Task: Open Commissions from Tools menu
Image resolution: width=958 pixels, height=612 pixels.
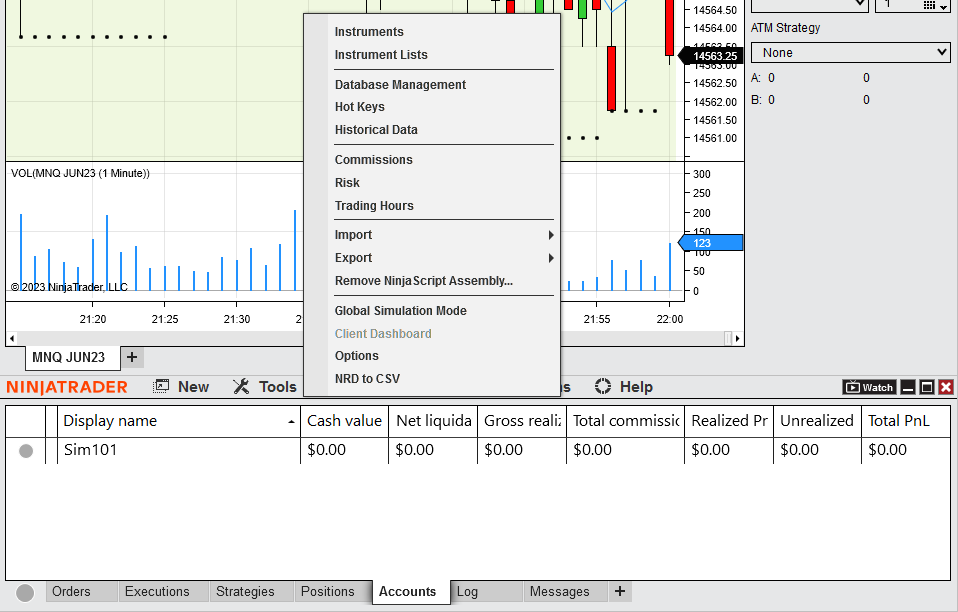Action: click(x=373, y=160)
